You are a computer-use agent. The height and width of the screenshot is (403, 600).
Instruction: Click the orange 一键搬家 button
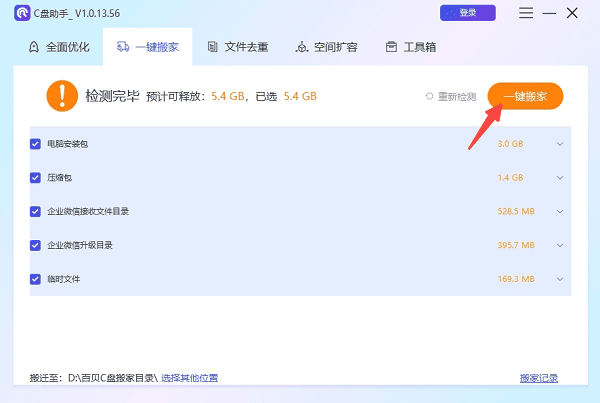[525, 96]
